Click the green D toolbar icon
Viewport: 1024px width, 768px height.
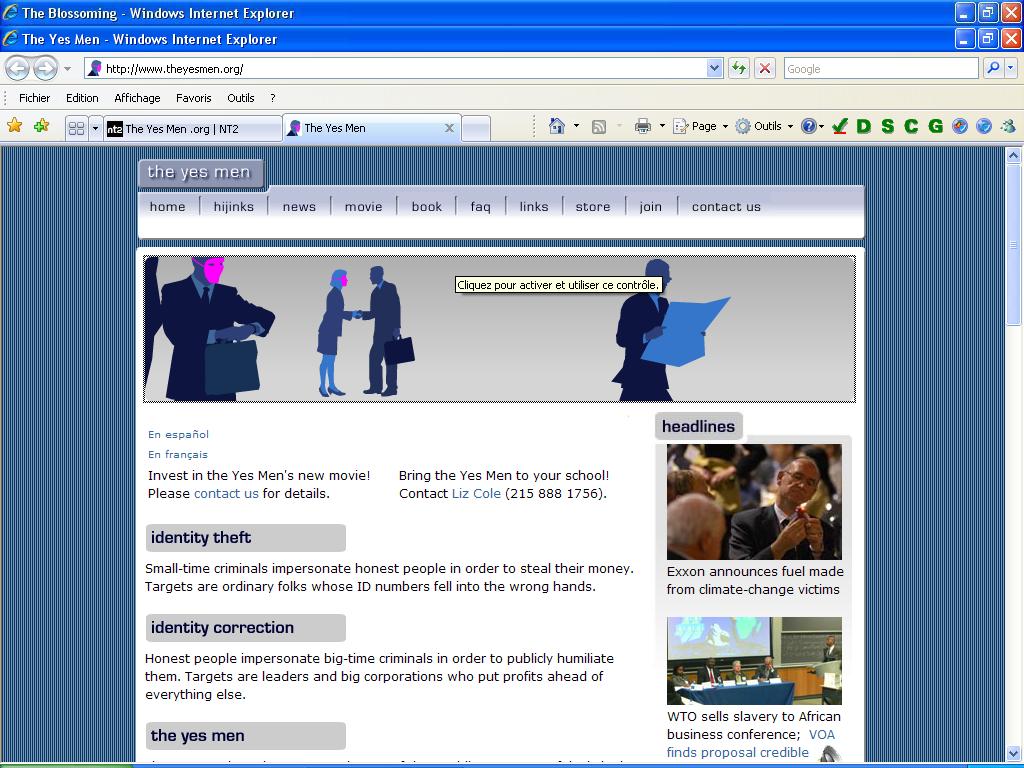pos(864,126)
